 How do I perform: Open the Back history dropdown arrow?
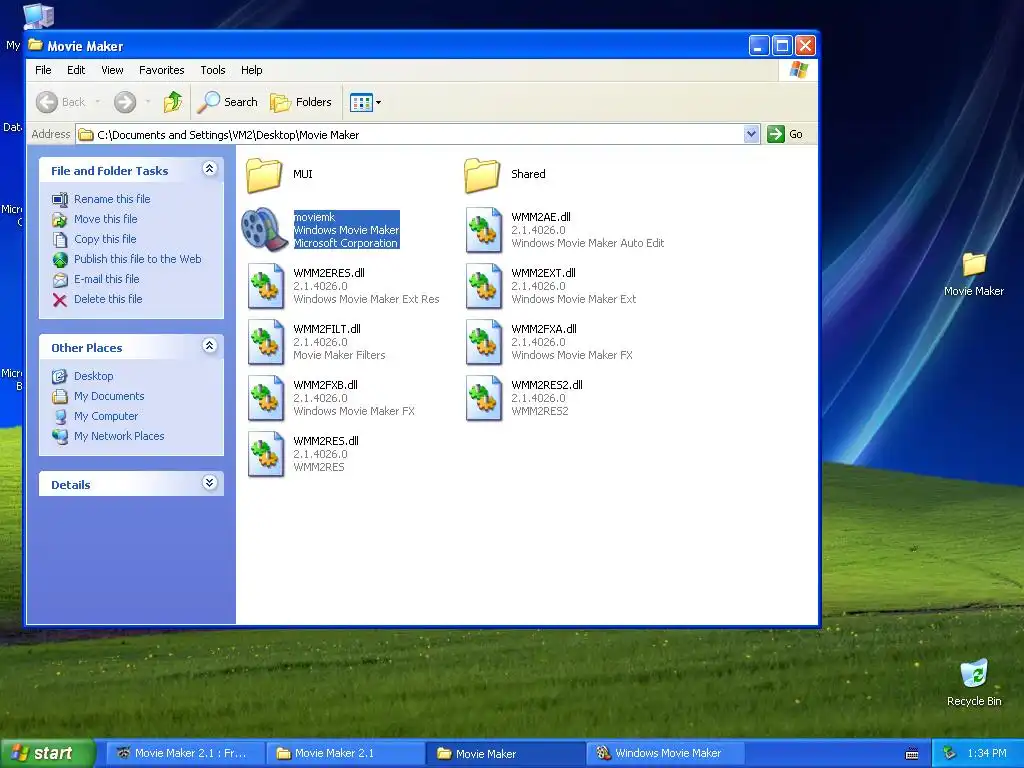click(98, 102)
